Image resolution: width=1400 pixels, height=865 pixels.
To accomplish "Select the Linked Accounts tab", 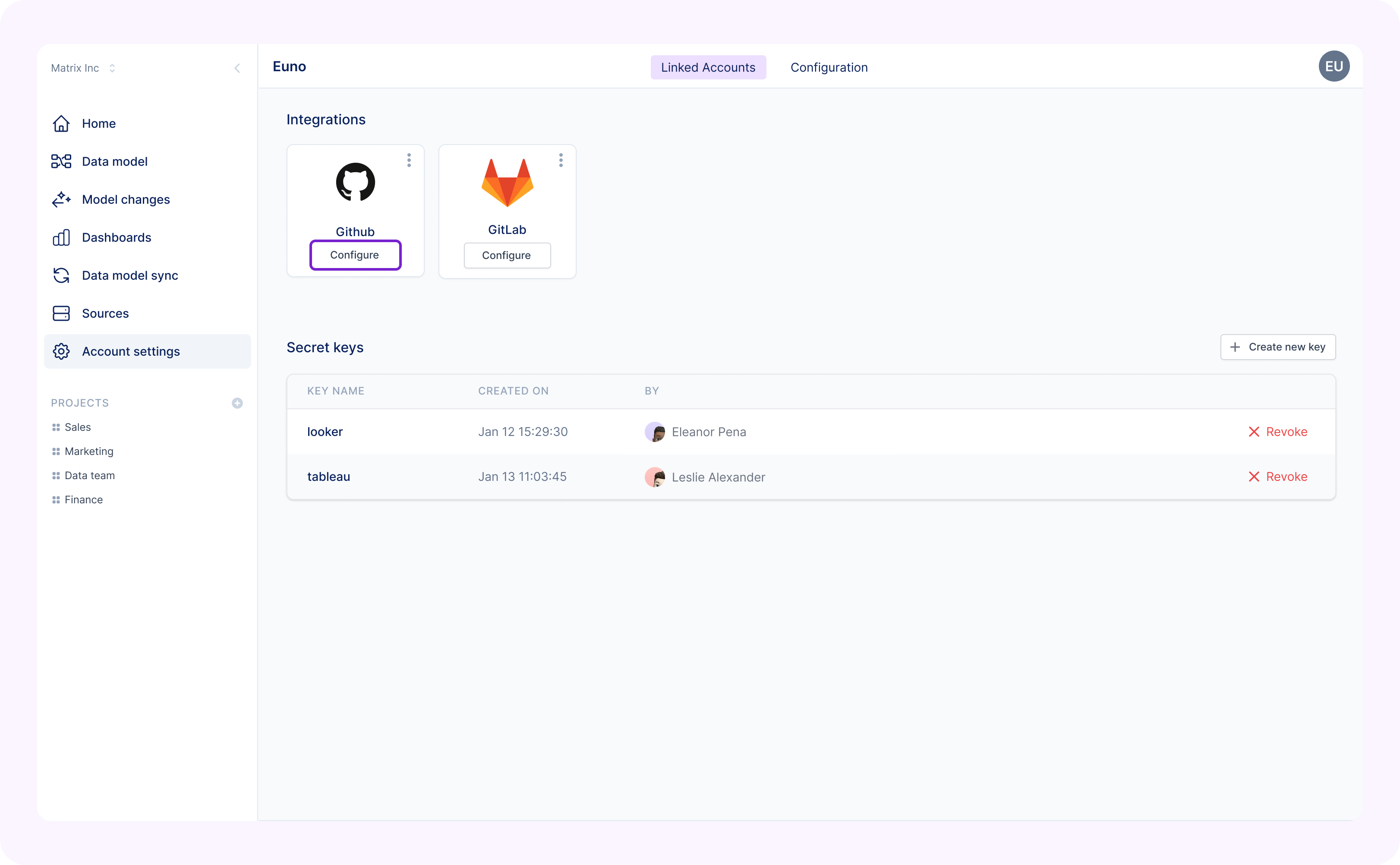I will (x=708, y=67).
